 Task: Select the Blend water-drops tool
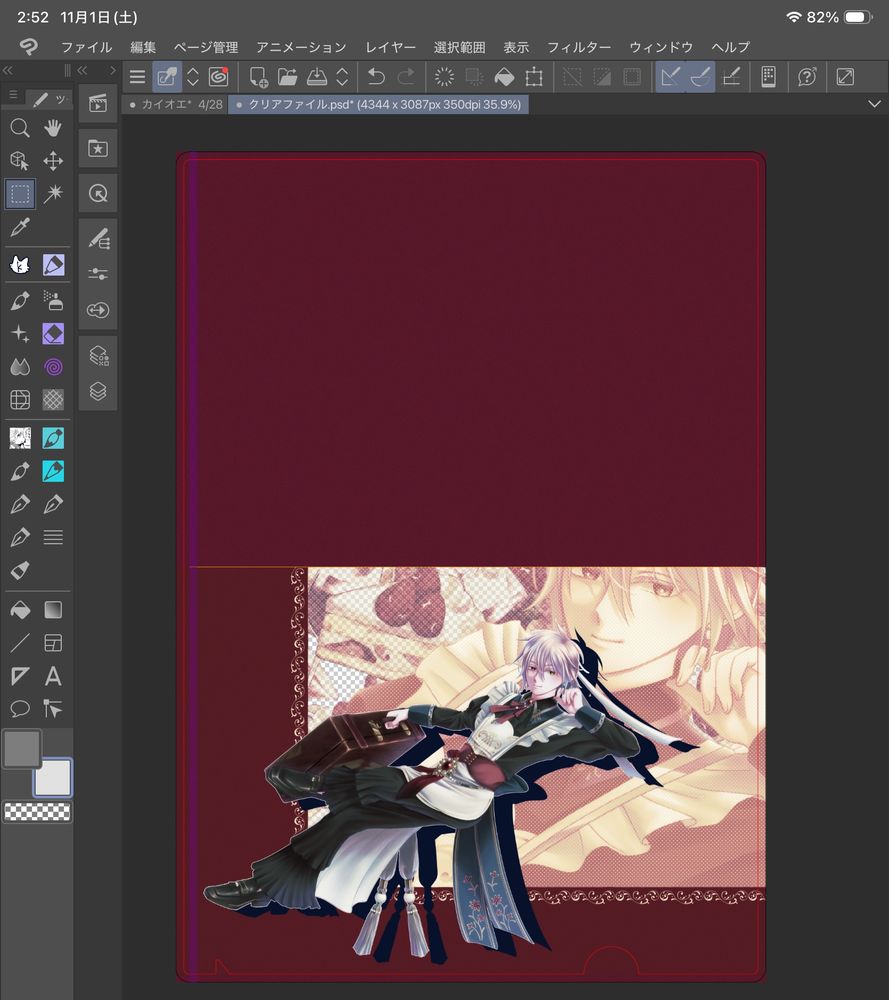pyautogui.click(x=20, y=367)
